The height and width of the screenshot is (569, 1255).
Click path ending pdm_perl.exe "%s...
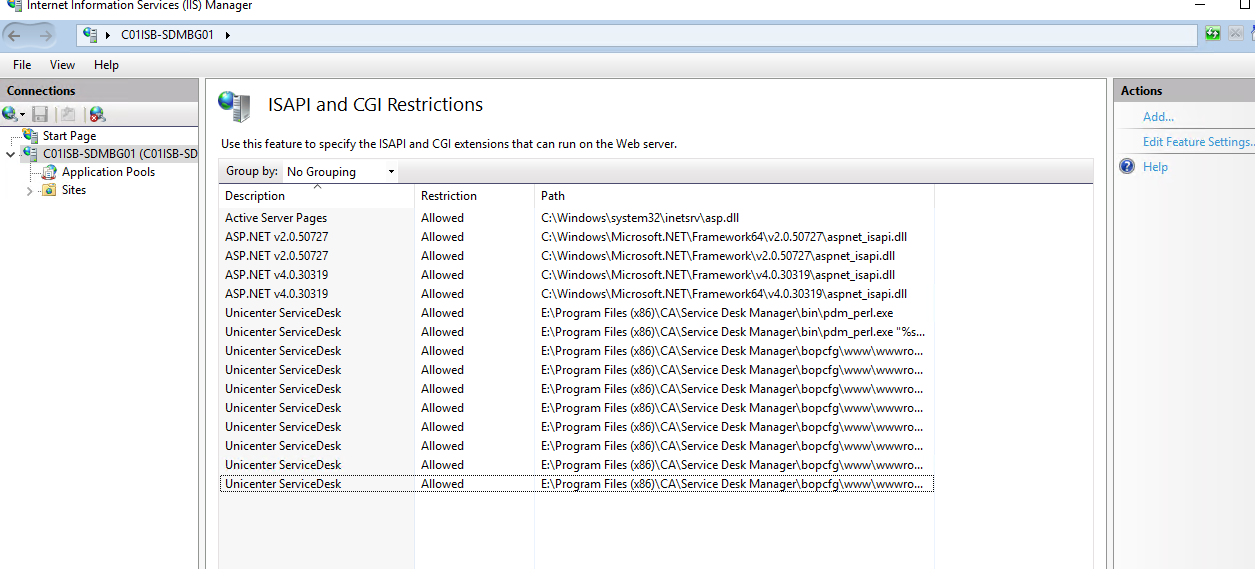[733, 332]
